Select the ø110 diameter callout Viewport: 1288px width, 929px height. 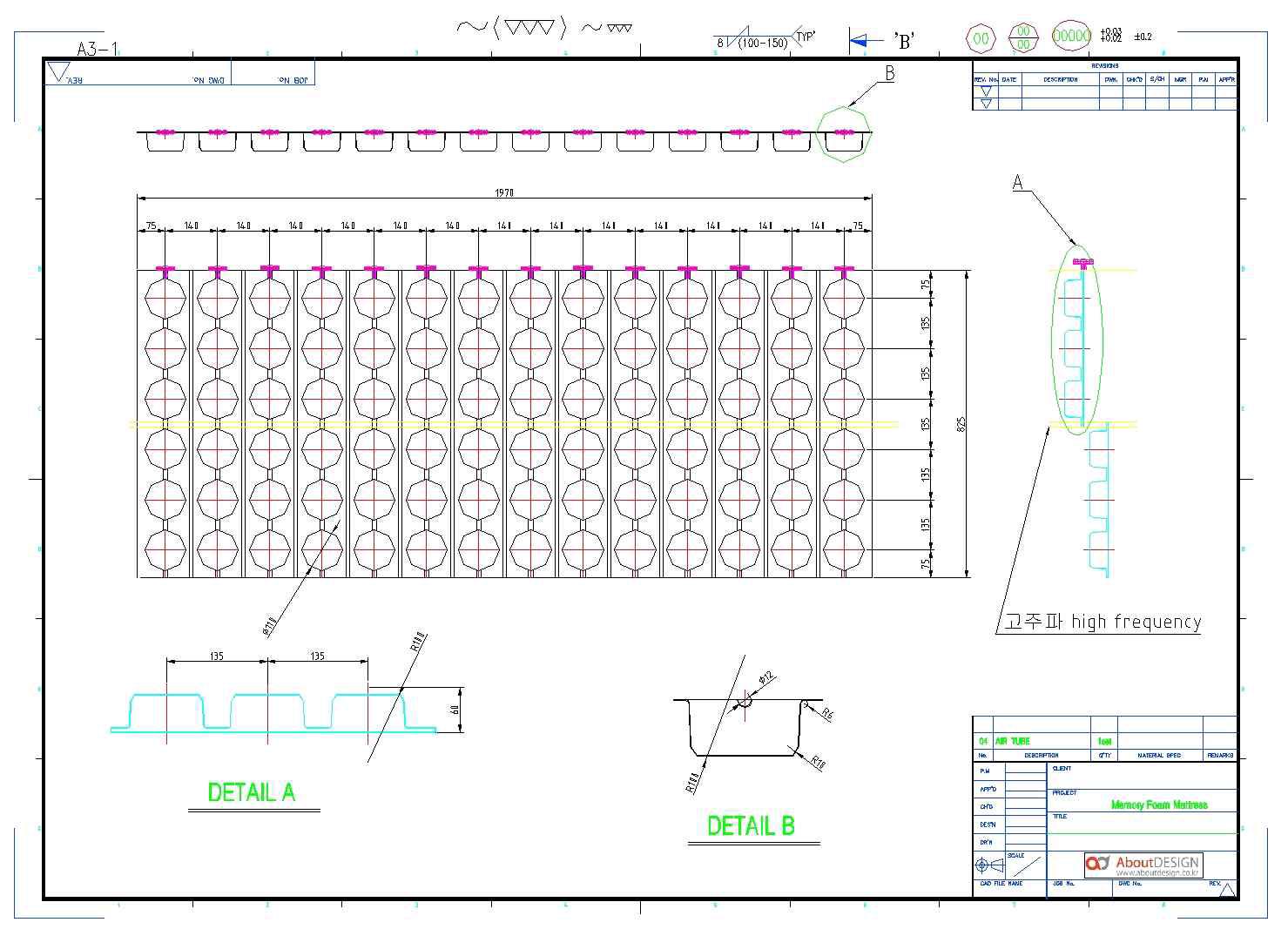point(269,626)
